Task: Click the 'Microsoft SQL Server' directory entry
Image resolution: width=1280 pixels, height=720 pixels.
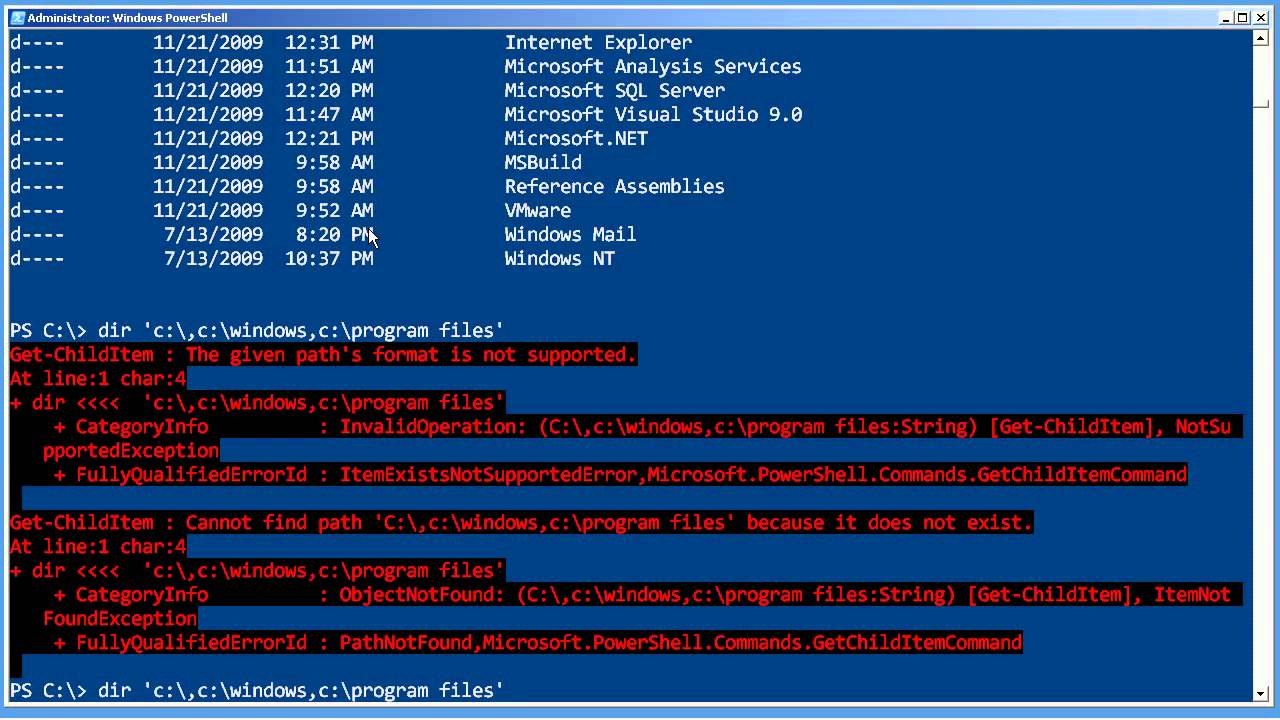Action: click(614, 90)
